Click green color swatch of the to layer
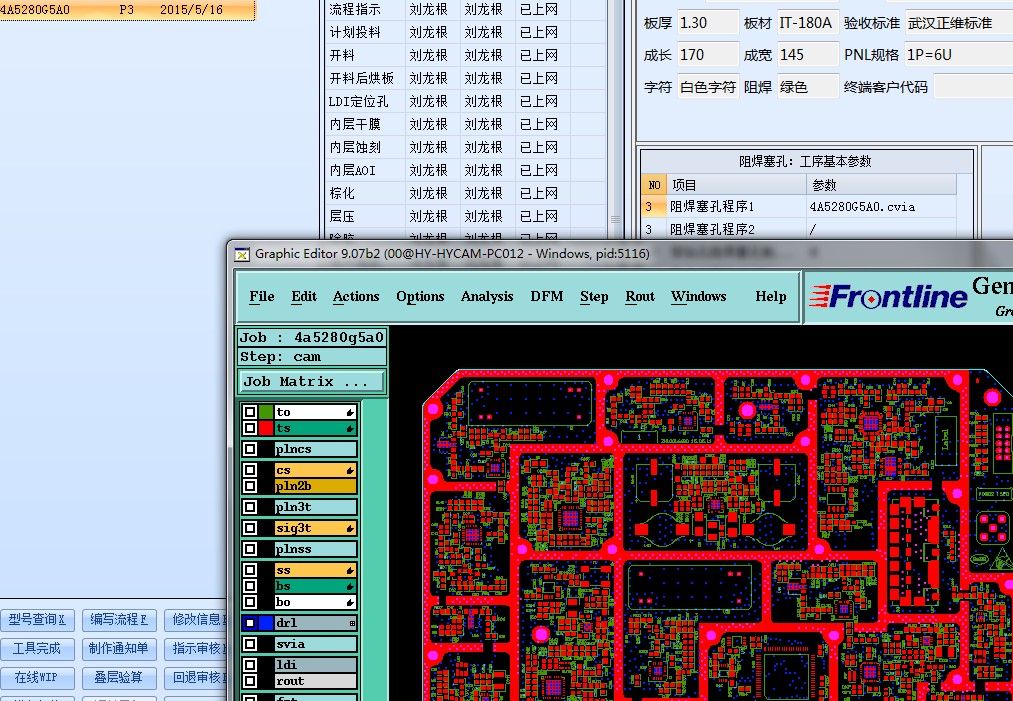Screen dimensions: 1013x701 pos(266,412)
